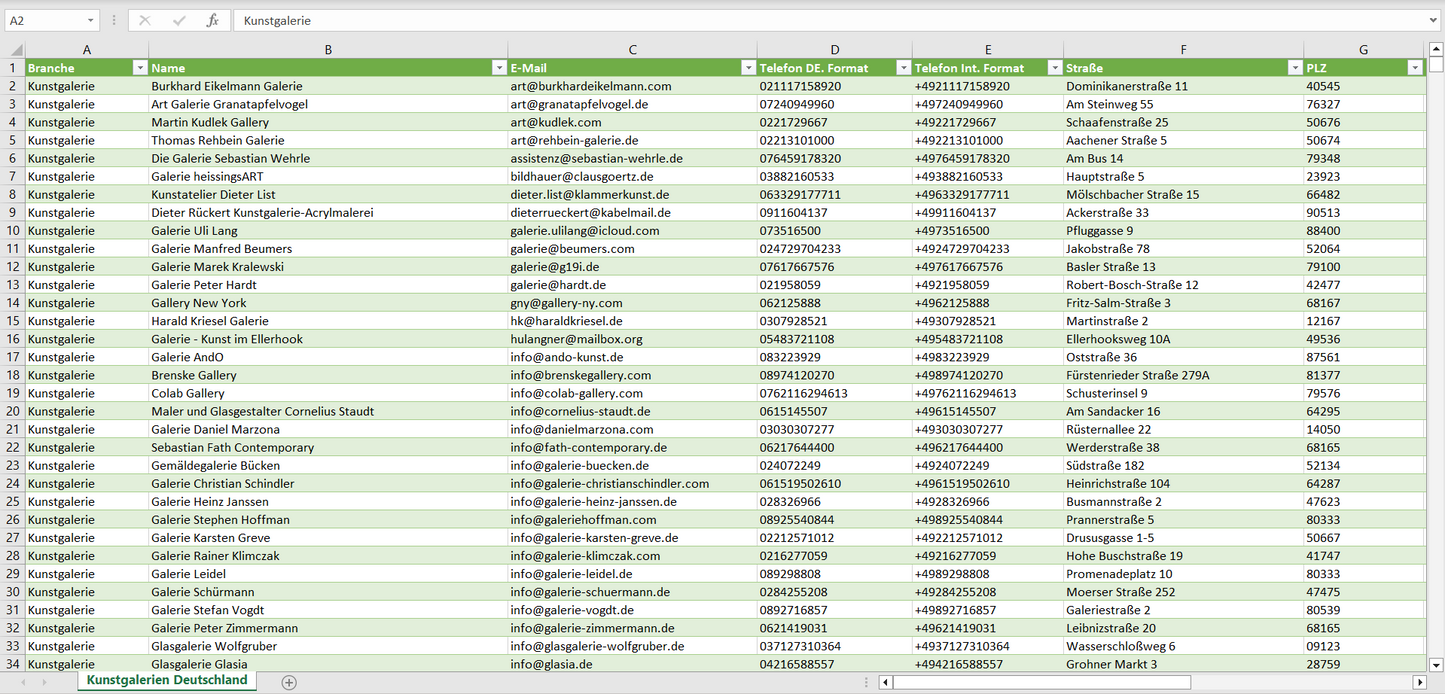Expand the formula bar with chevron
1445x694 pixels.
[x=1434, y=20]
